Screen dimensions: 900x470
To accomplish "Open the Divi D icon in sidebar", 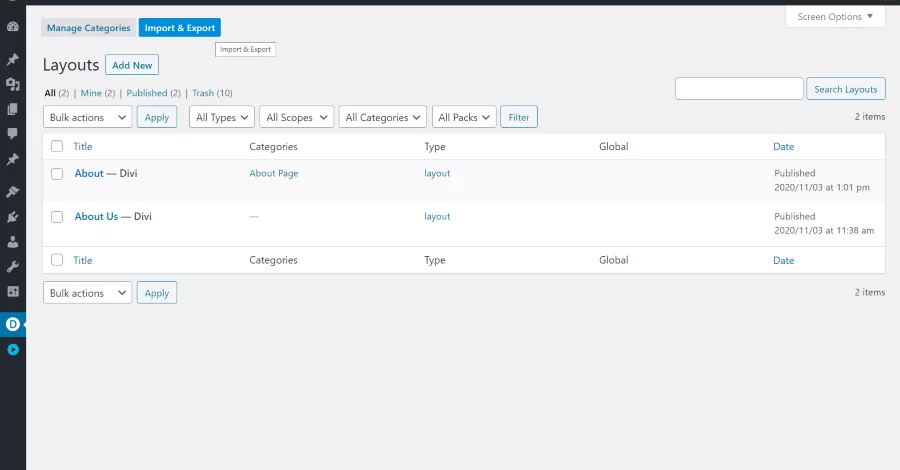I will [x=13, y=324].
